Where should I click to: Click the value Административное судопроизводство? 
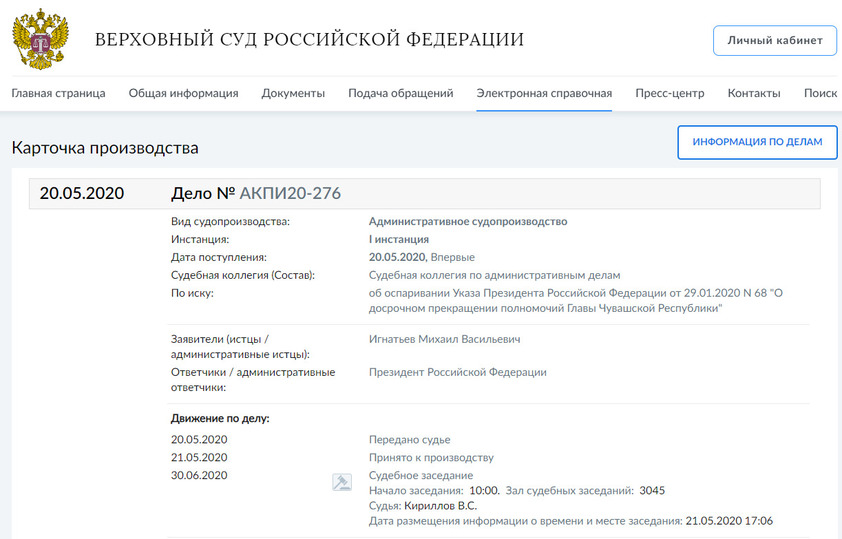tap(468, 221)
